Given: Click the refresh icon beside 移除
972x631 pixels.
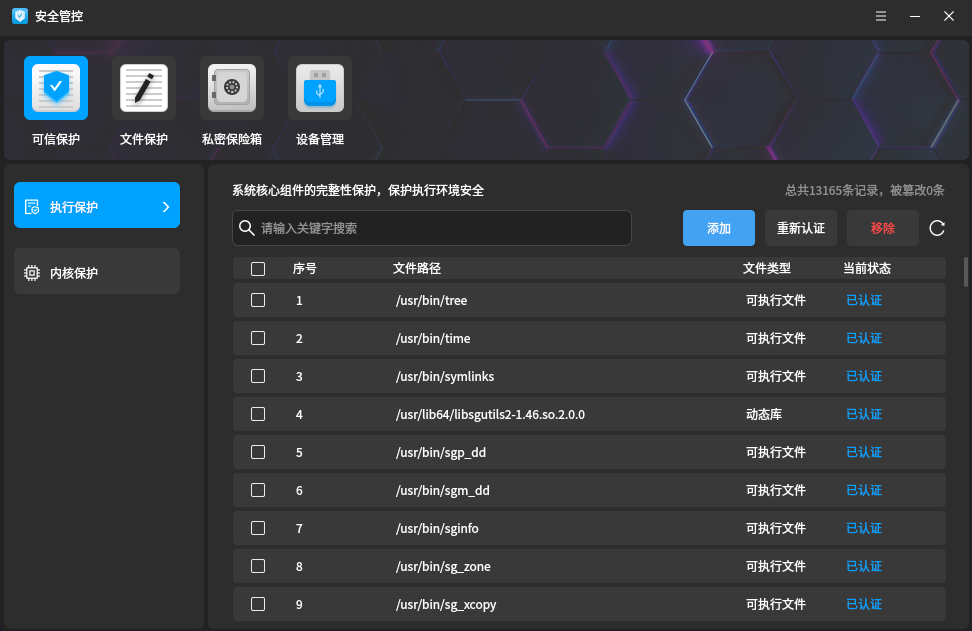Looking at the screenshot, I should coord(937,228).
